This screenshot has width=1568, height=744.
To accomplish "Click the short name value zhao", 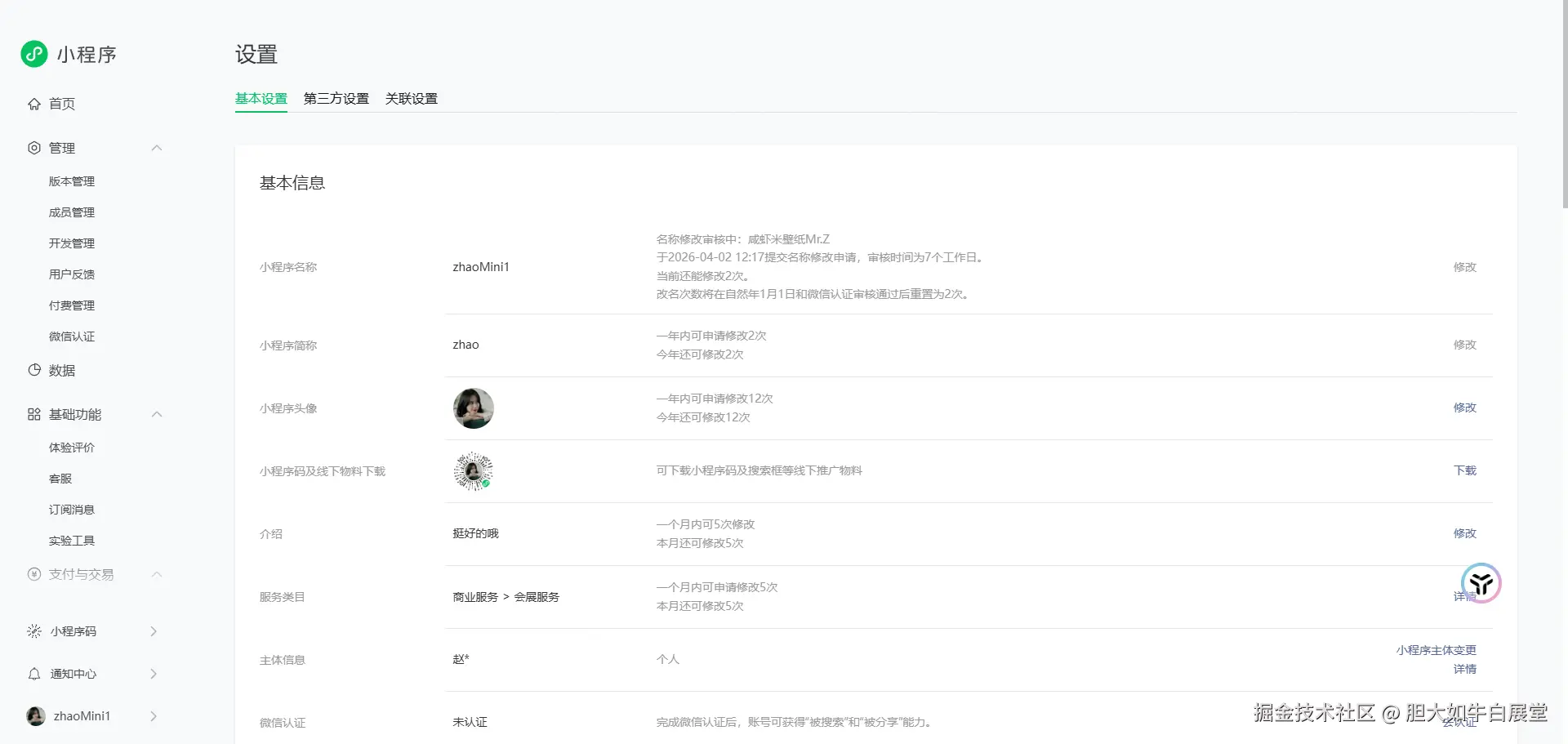I will coord(466,345).
